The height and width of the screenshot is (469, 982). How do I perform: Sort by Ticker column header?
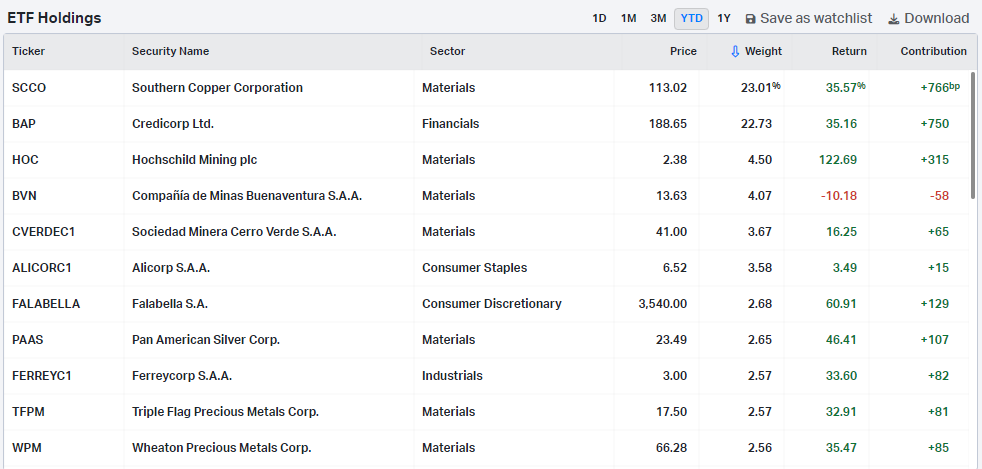29,51
